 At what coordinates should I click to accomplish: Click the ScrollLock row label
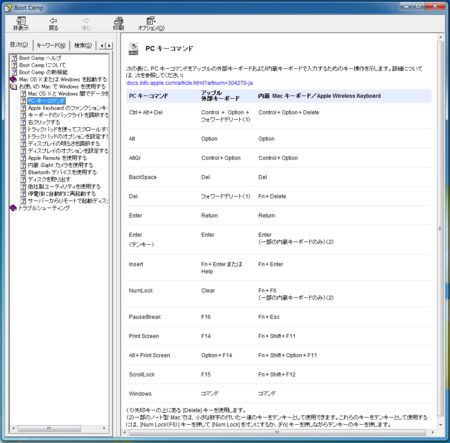tap(142, 375)
